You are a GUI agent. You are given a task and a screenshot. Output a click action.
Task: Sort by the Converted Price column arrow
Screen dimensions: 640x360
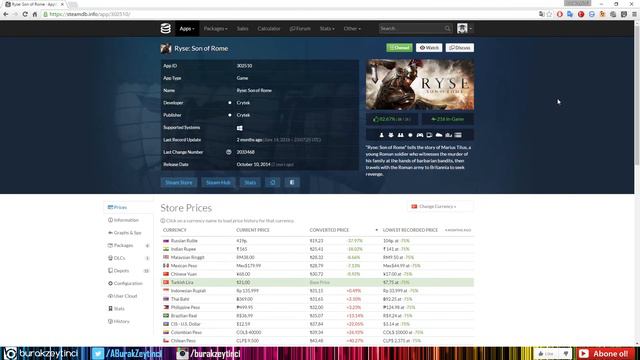[376, 230]
